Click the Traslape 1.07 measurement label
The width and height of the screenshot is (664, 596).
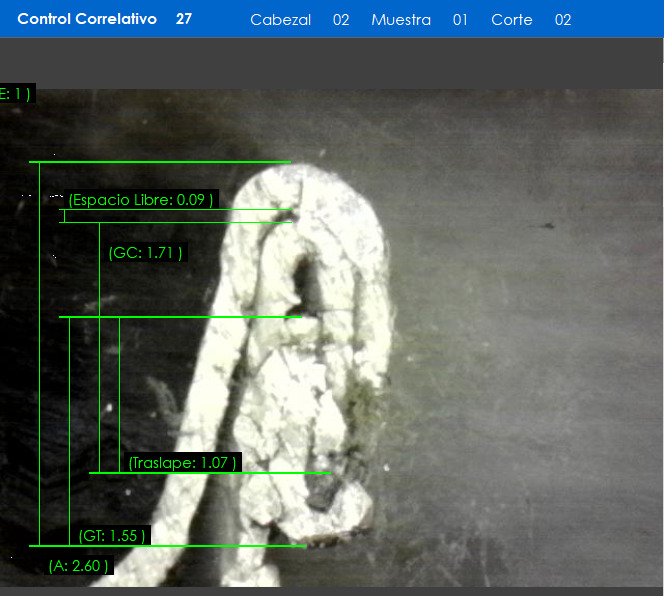coord(183,463)
